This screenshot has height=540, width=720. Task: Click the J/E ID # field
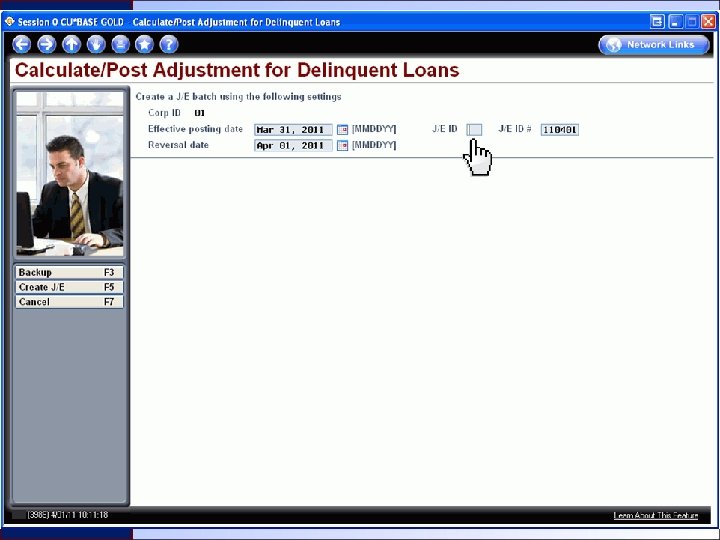click(x=559, y=130)
